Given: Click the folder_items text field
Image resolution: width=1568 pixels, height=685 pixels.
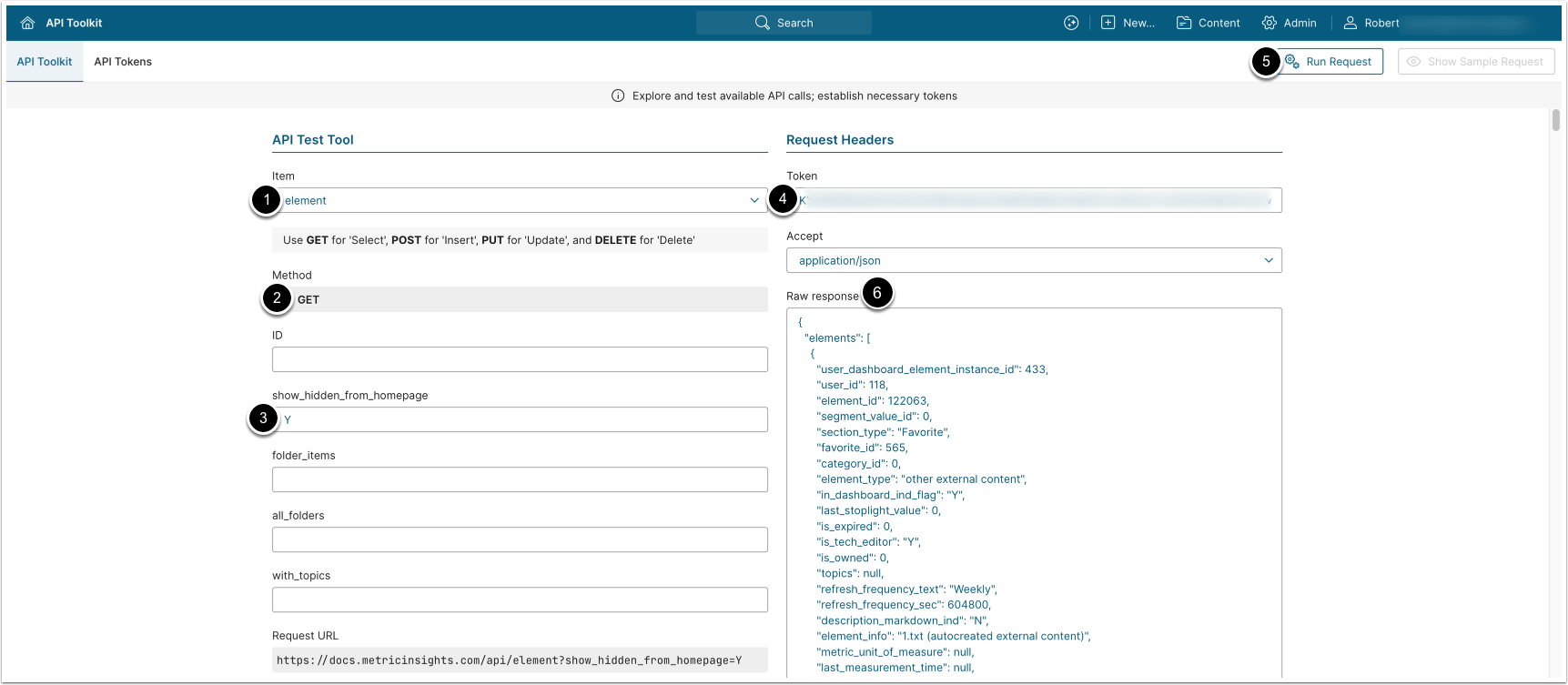Looking at the screenshot, I should pos(519,479).
